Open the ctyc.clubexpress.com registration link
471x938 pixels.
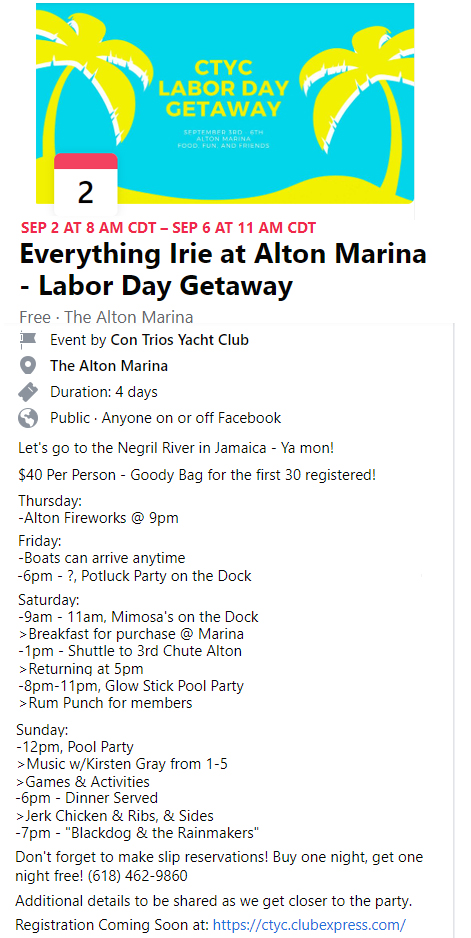309,924
